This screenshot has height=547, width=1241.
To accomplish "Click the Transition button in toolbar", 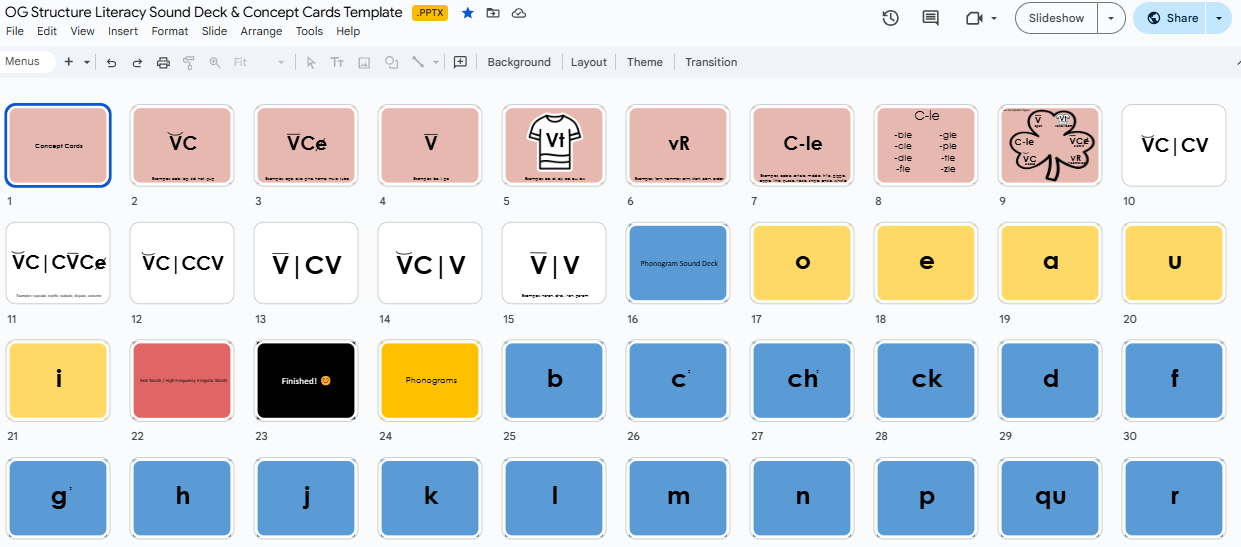I will coord(711,62).
